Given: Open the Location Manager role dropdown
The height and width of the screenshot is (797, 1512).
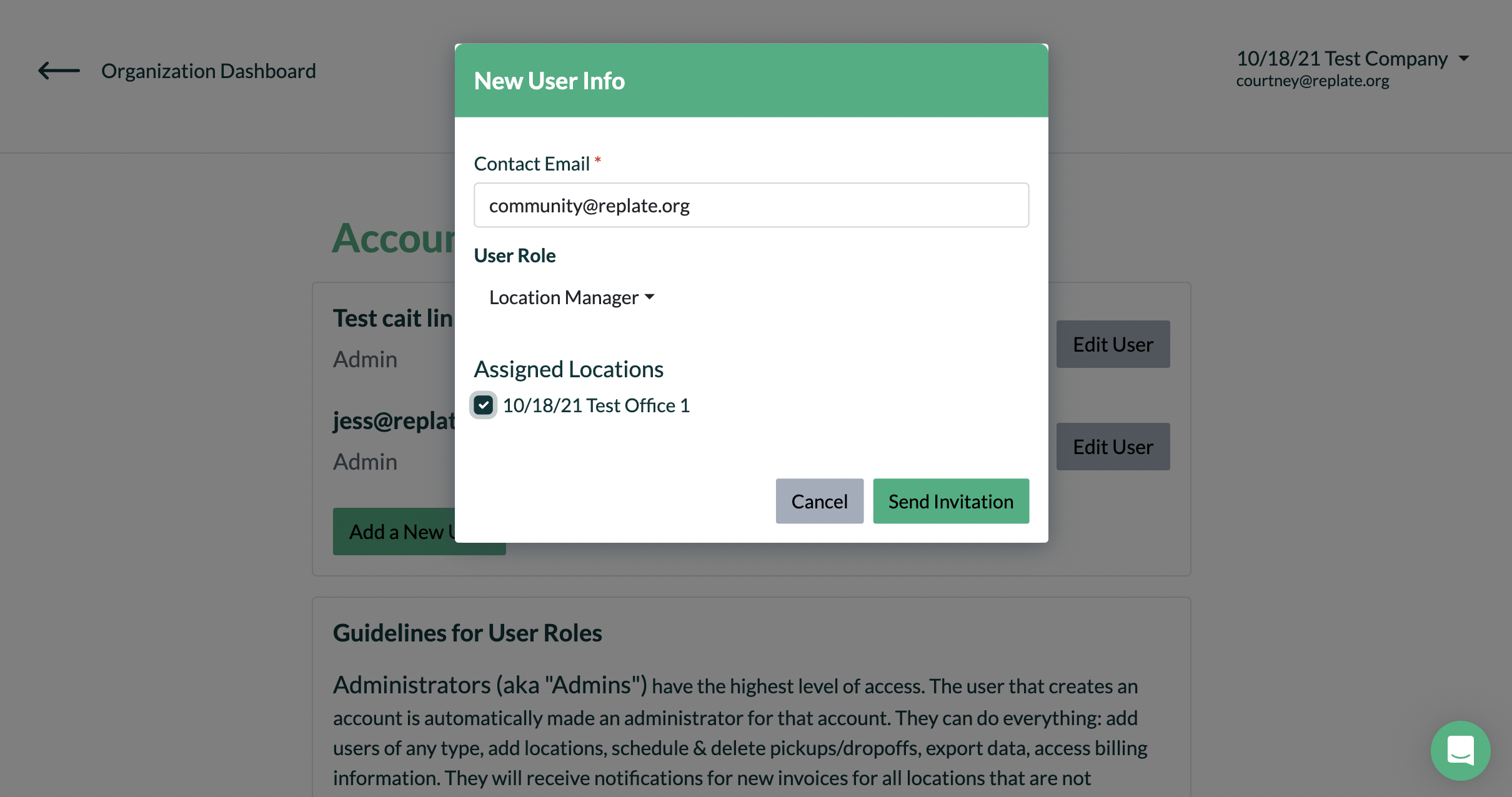Looking at the screenshot, I should pyautogui.click(x=570, y=297).
